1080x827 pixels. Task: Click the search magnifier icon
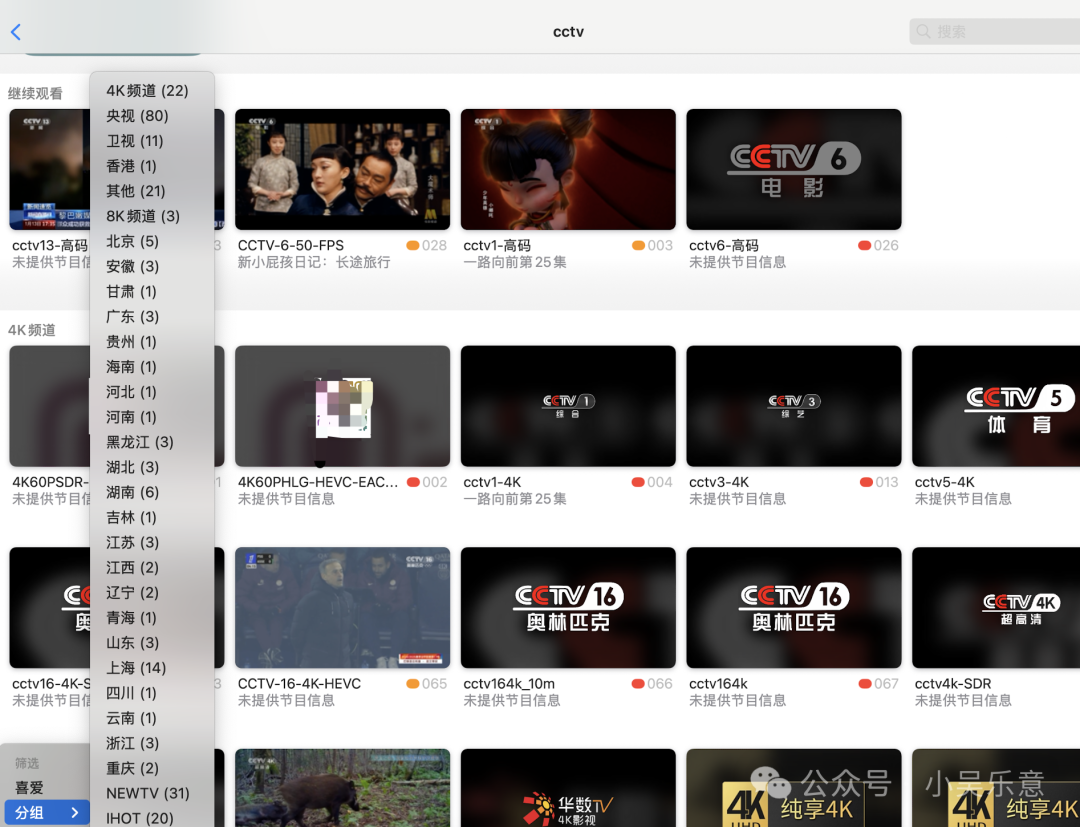[x=924, y=32]
